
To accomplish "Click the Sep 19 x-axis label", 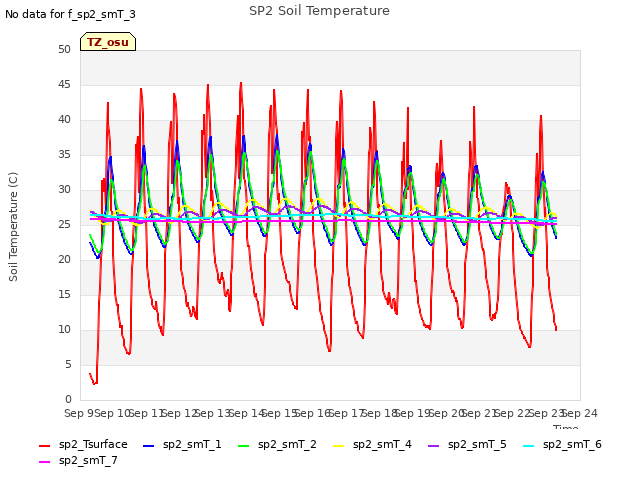I will click(x=413, y=413).
